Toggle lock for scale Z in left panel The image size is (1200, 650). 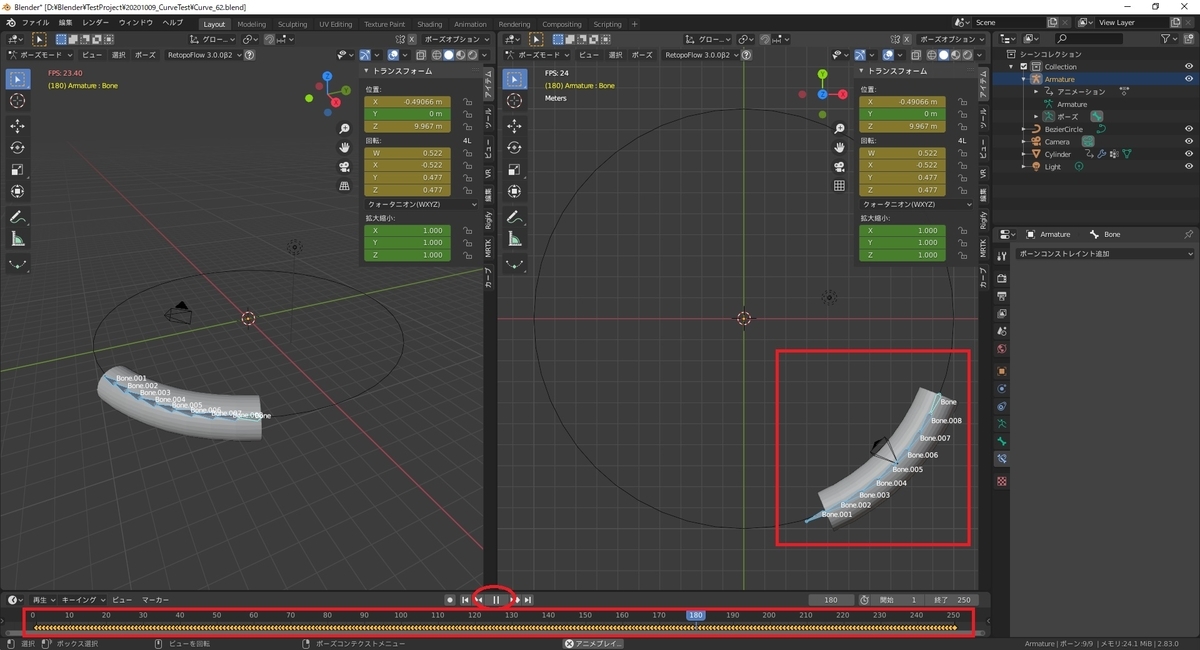click(x=468, y=255)
